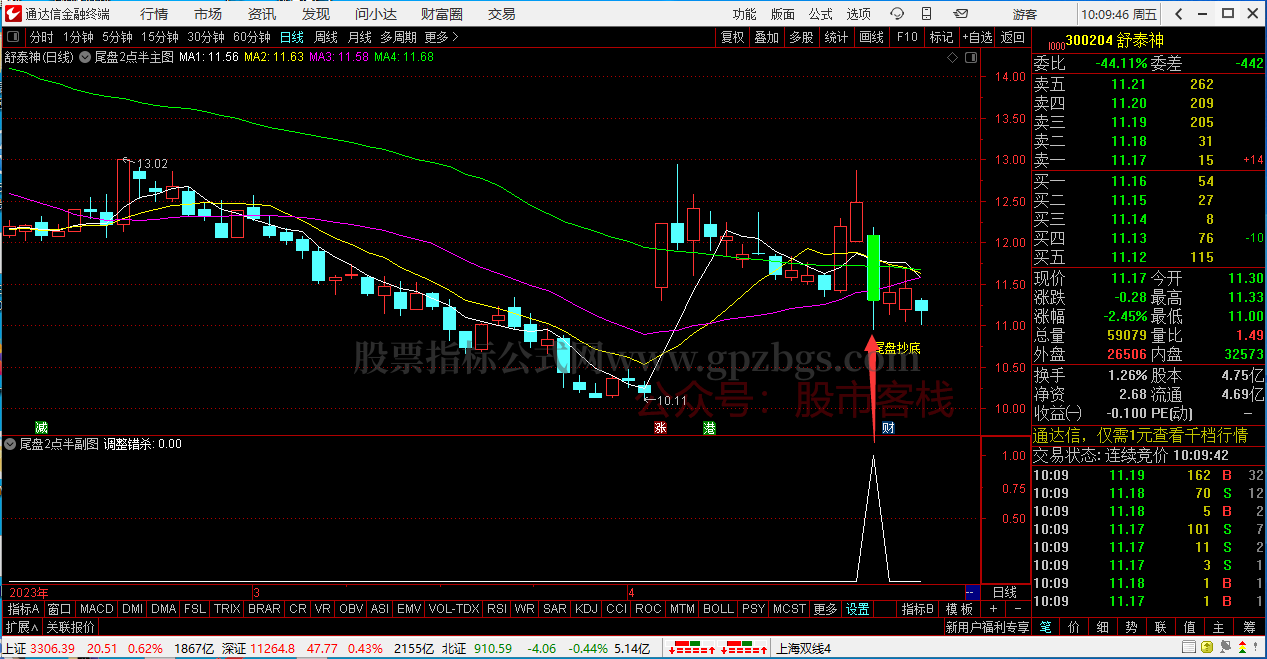The image size is (1267, 659).
Task: Open settings gear of 尾盘2点半副图 indicator
Action: (x=11, y=444)
